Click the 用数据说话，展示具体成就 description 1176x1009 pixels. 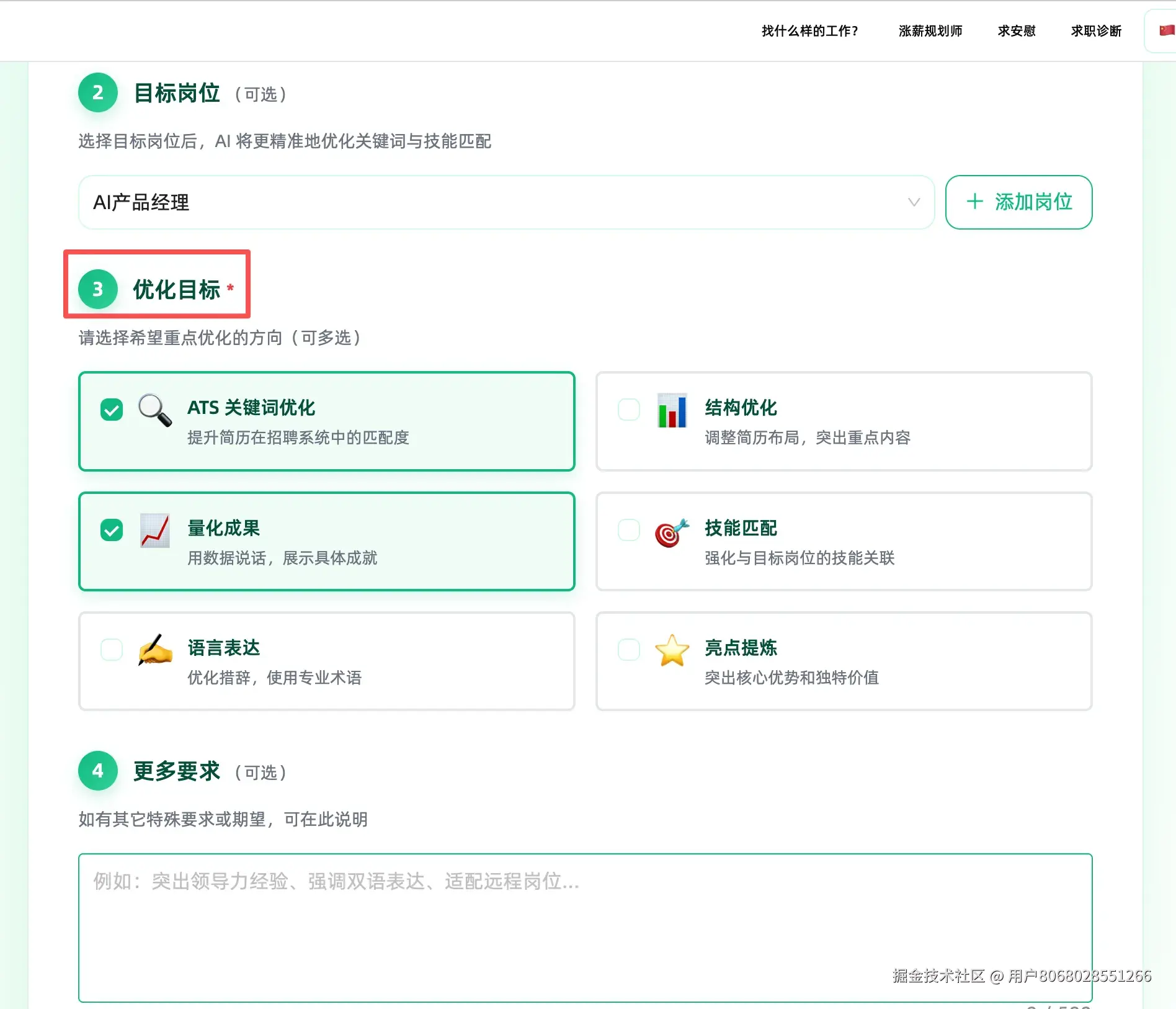(282, 558)
